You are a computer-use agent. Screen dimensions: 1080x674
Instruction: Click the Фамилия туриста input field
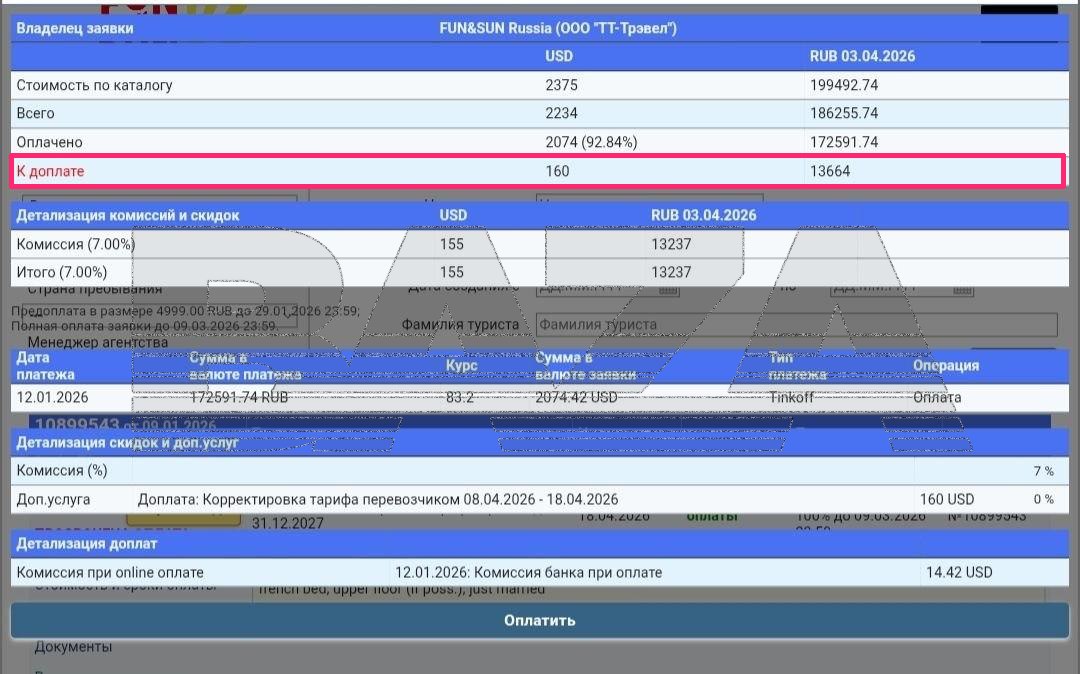(795, 325)
